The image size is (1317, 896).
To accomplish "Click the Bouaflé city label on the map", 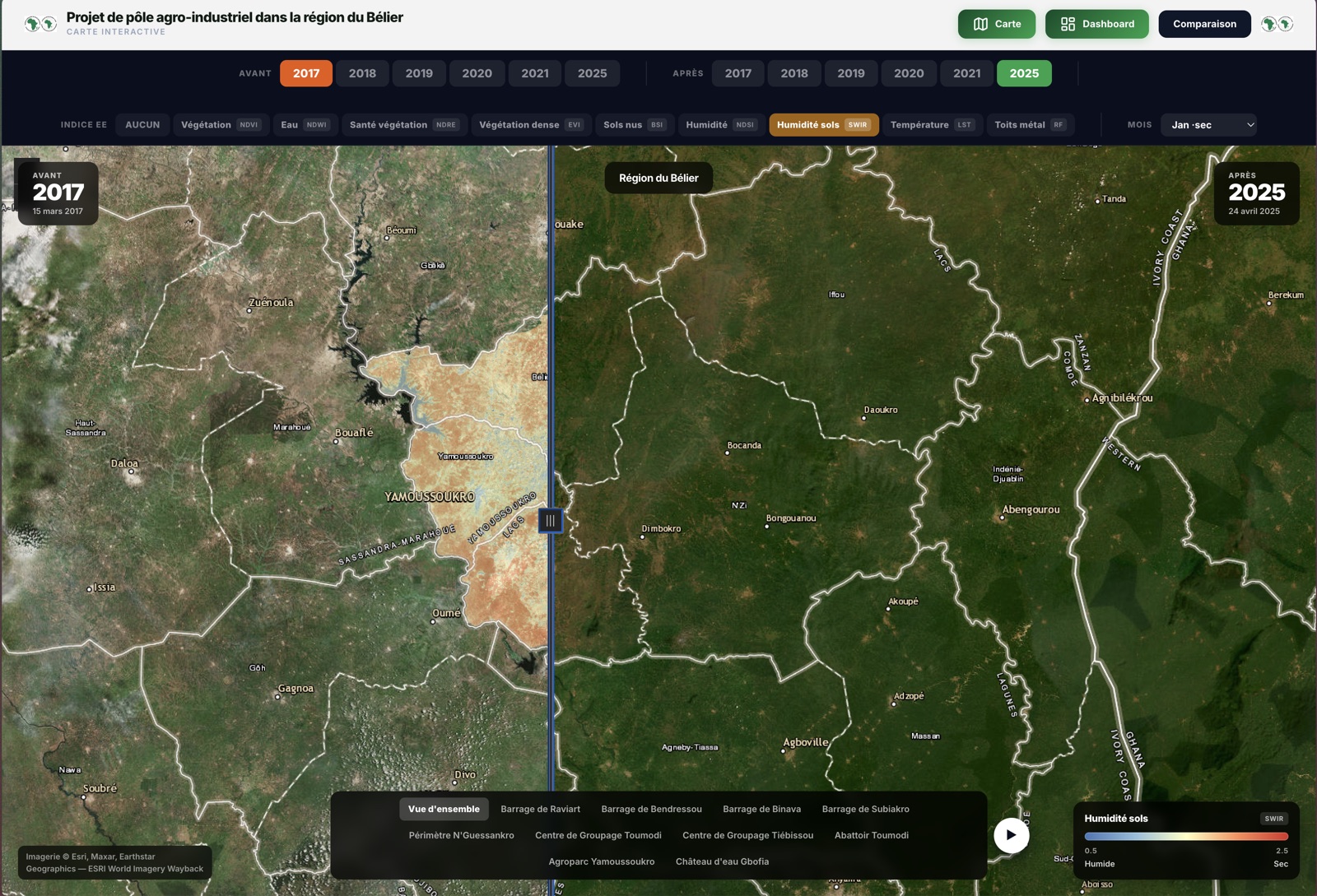I will [x=354, y=433].
